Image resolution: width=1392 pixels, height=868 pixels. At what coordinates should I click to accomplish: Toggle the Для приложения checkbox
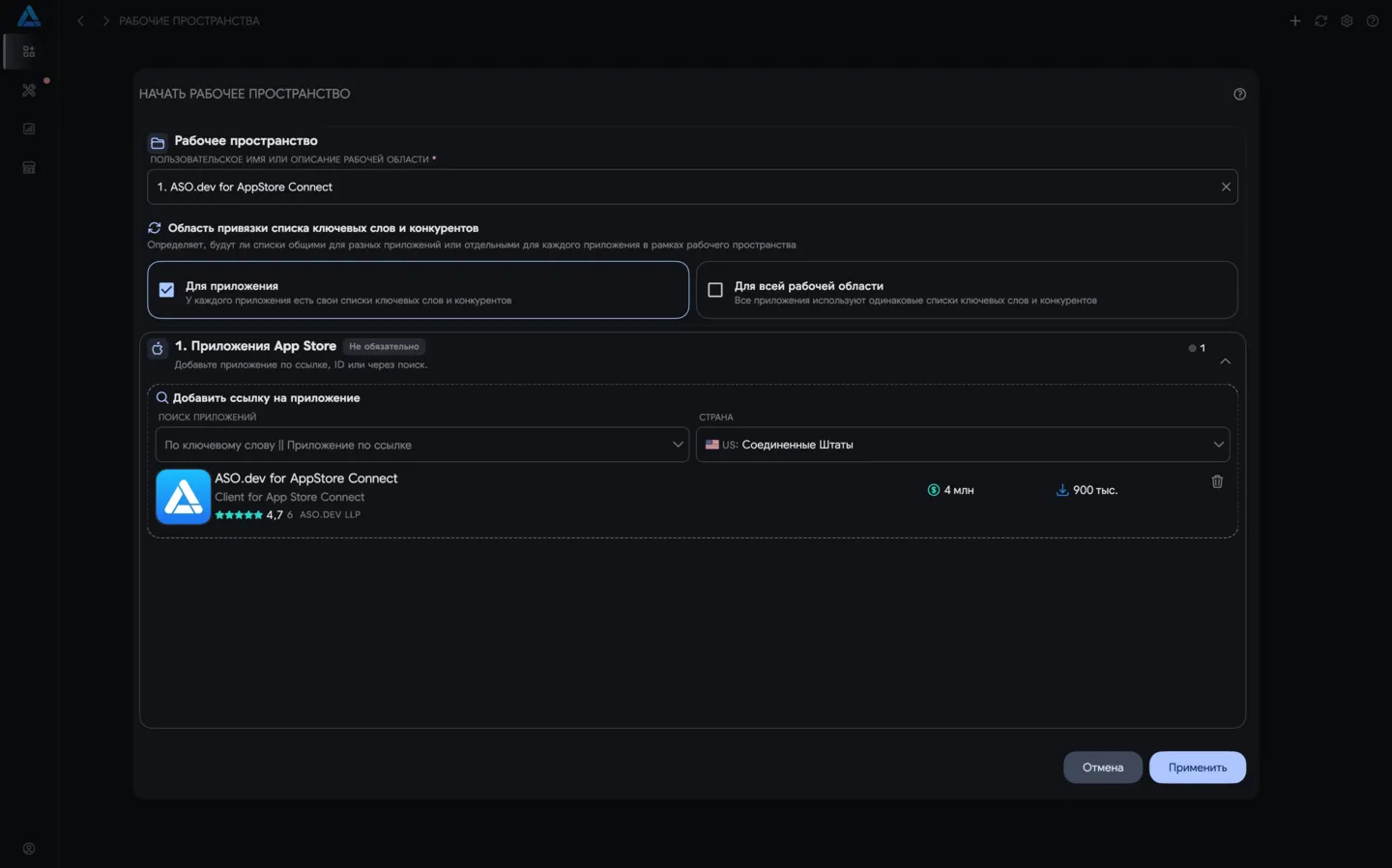click(x=166, y=290)
